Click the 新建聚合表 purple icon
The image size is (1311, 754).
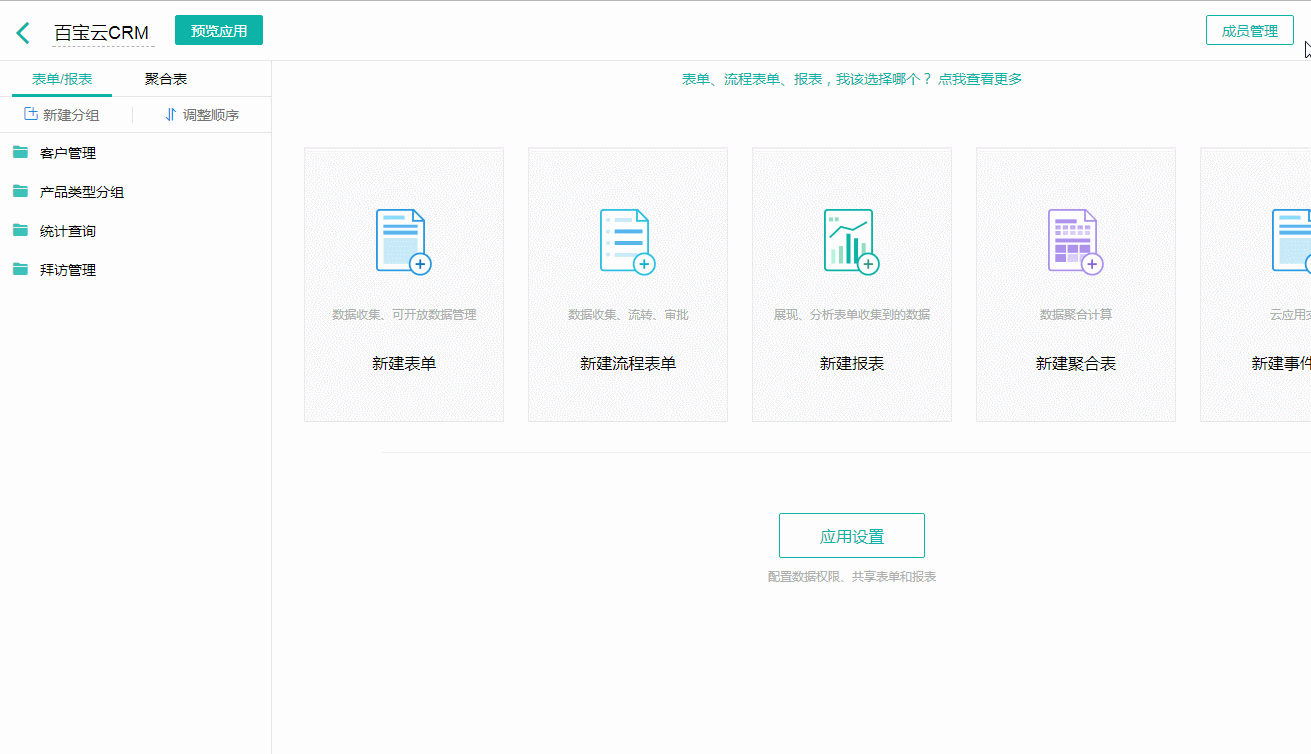point(1074,240)
